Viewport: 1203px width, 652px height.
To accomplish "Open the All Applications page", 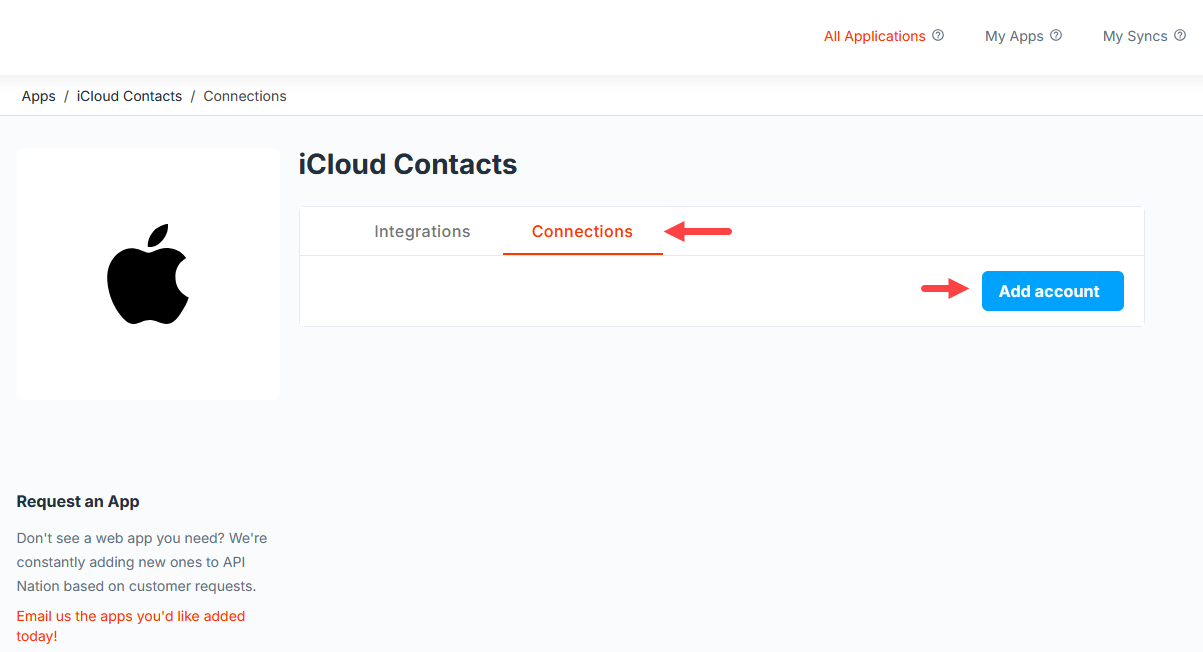I will (874, 36).
